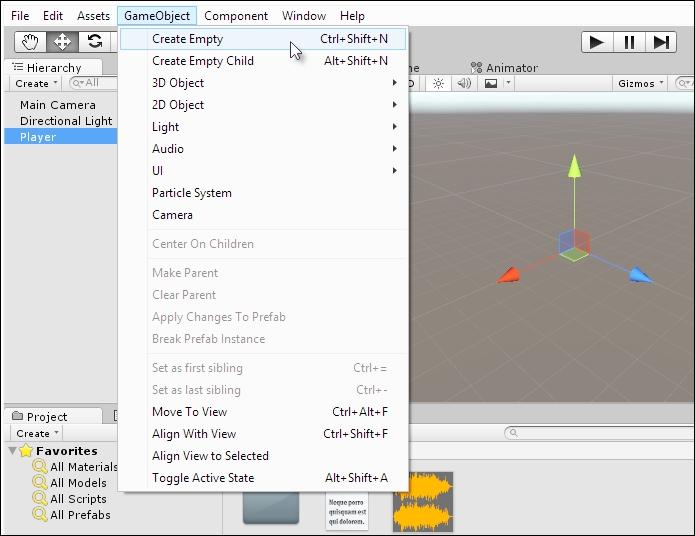This screenshot has width=695, height=536.
Task: Open the Edit menu
Action: pyautogui.click(x=53, y=16)
